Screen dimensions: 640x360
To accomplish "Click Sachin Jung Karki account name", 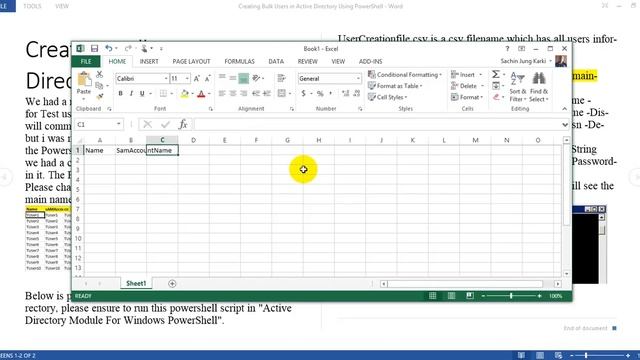I will click(x=523, y=61).
